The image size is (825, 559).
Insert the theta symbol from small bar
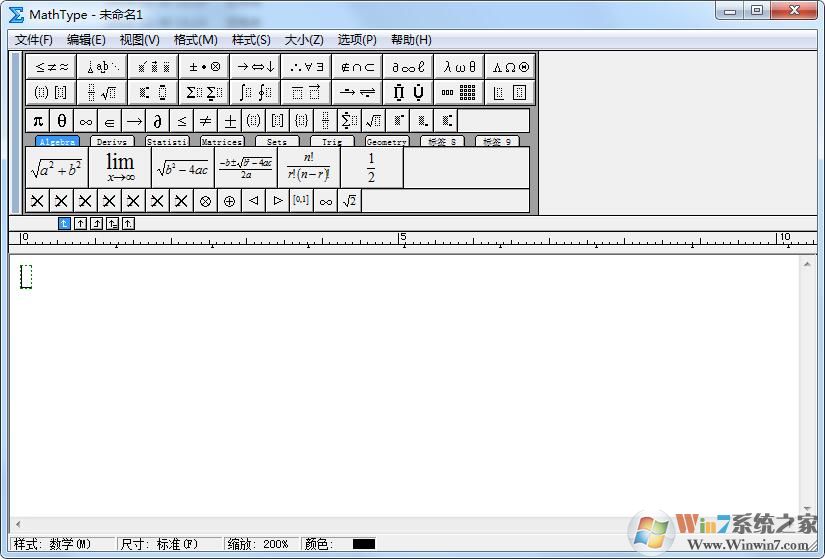point(62,121)
